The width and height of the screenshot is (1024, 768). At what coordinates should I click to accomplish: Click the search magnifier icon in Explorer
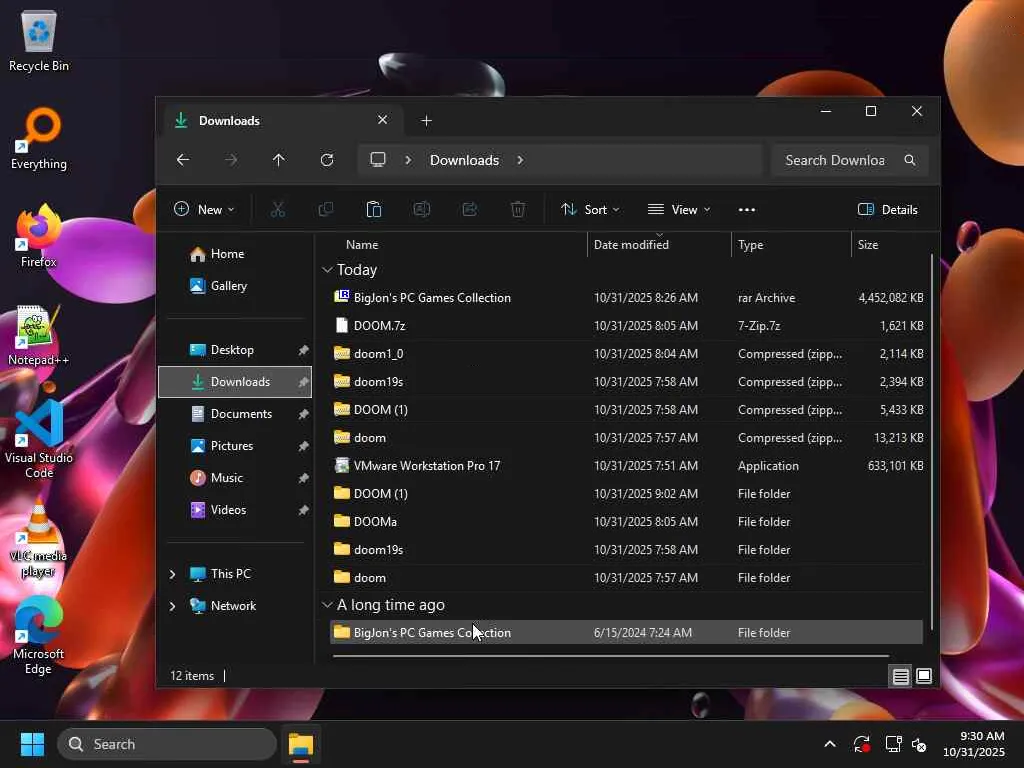click(910, 160)
